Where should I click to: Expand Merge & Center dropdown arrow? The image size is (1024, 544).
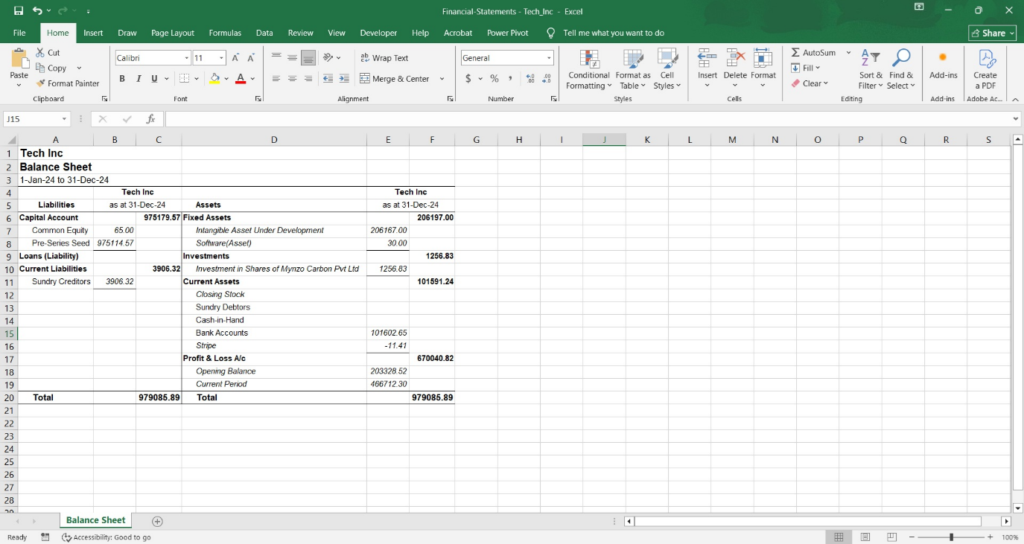tap(442, 78)
